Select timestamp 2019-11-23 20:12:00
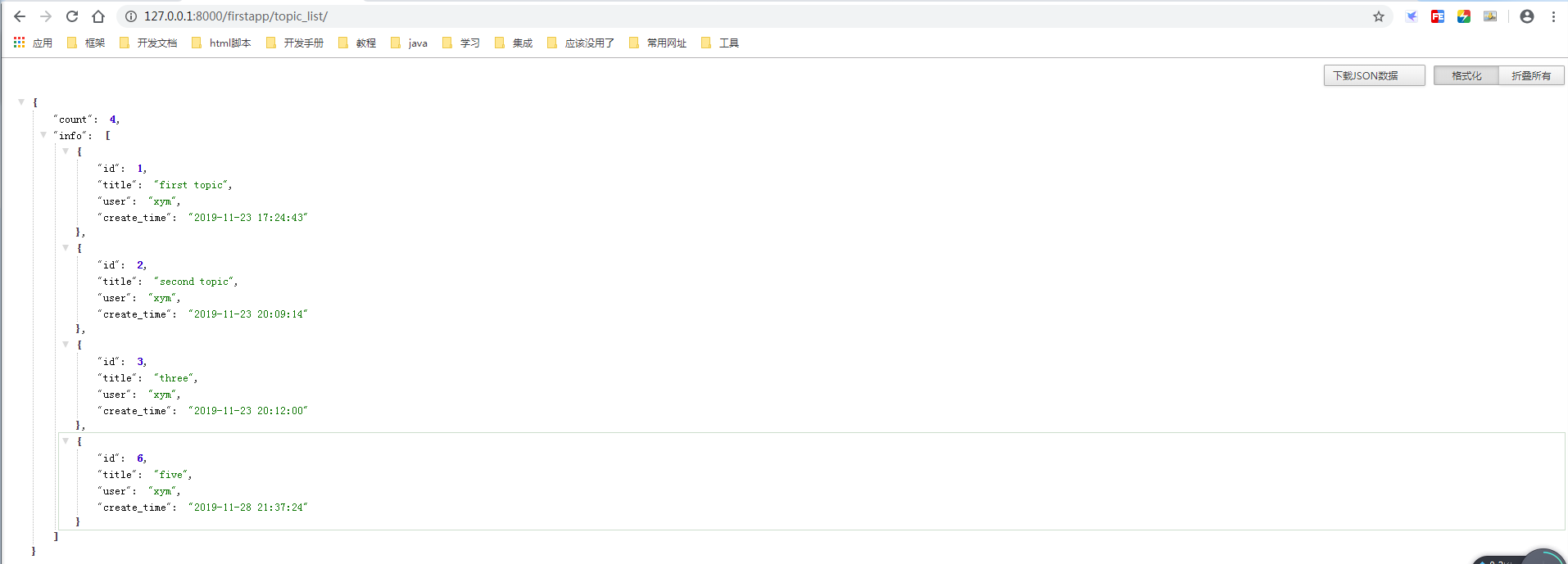Image resolution: width=1568 pixels, height=564 pixels. (248, 411)
